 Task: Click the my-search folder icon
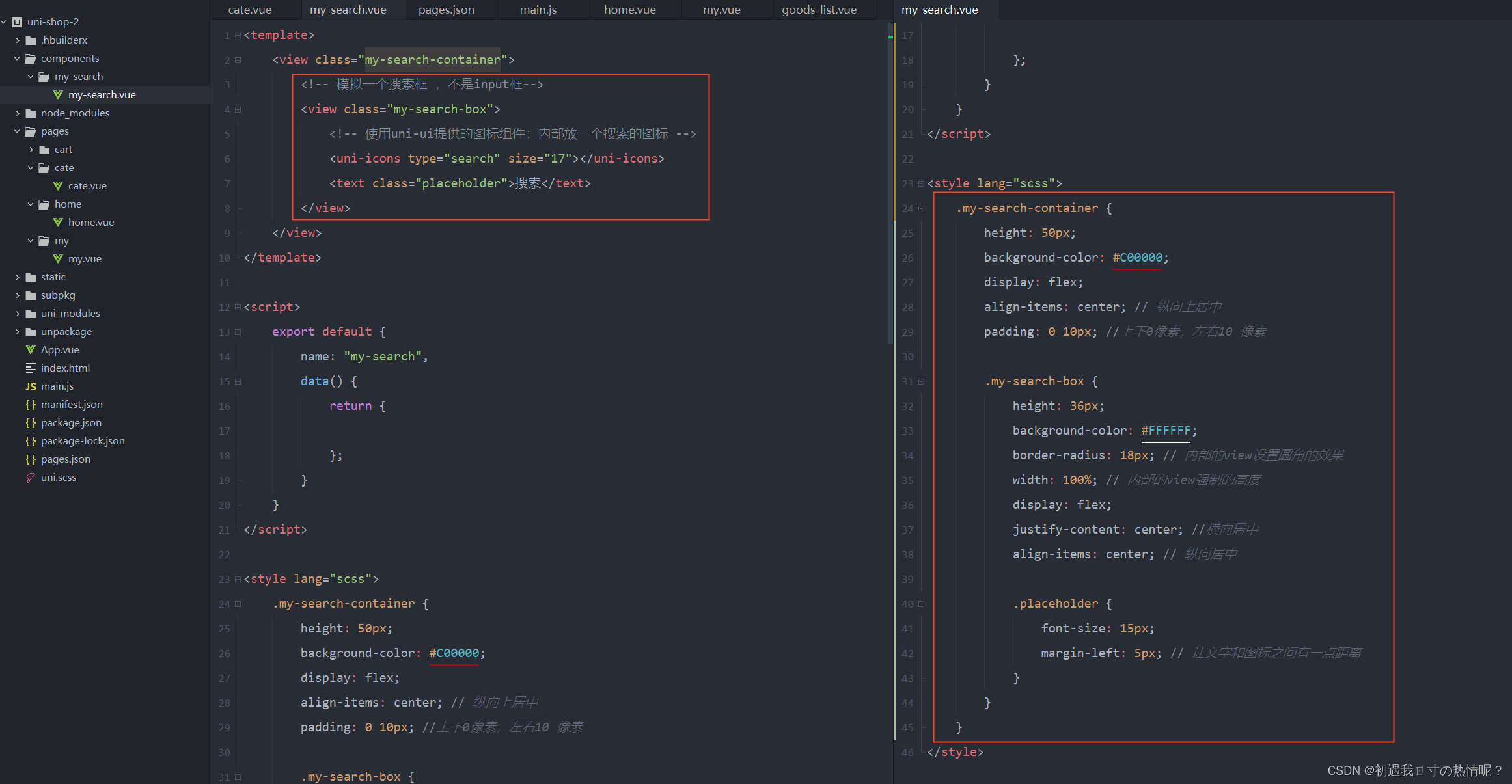(44, 76)
